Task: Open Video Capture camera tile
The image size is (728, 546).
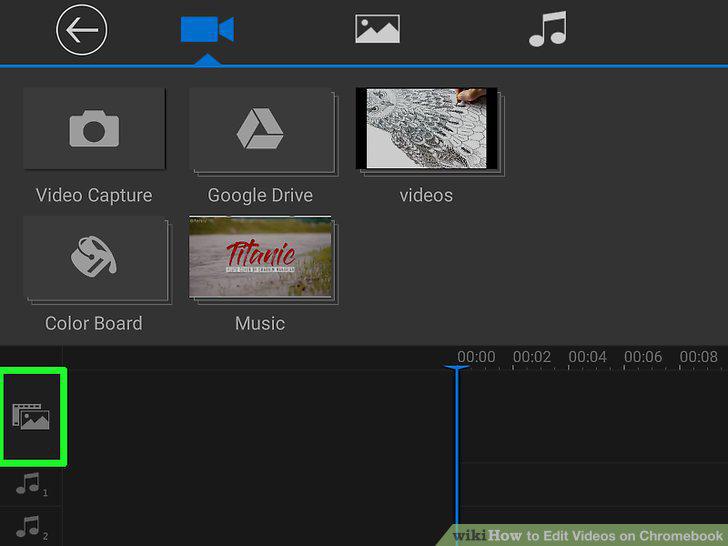Action: click(94, 129)
